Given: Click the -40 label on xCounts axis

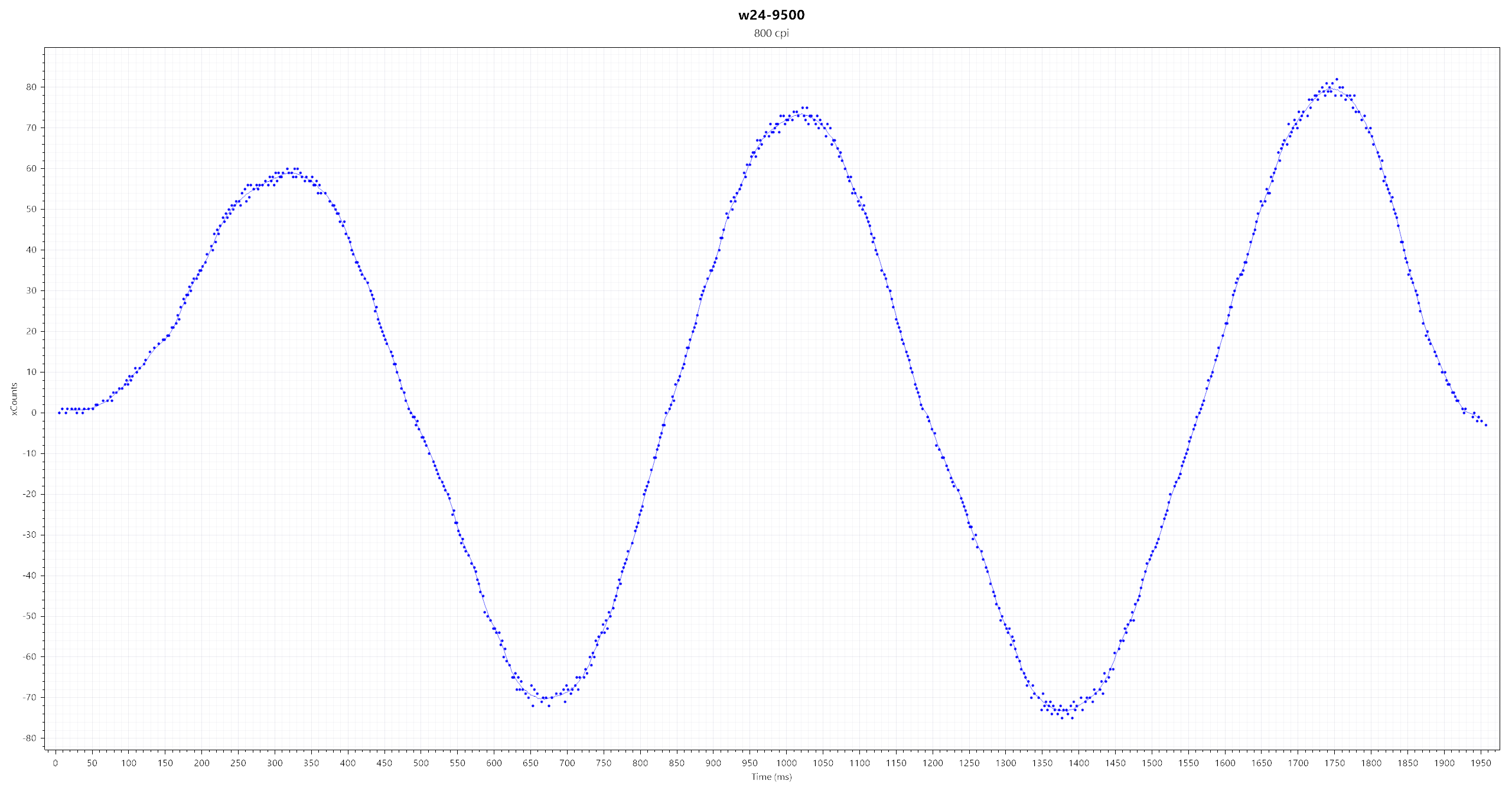Looking at the screenshot, I should point(30,576).
